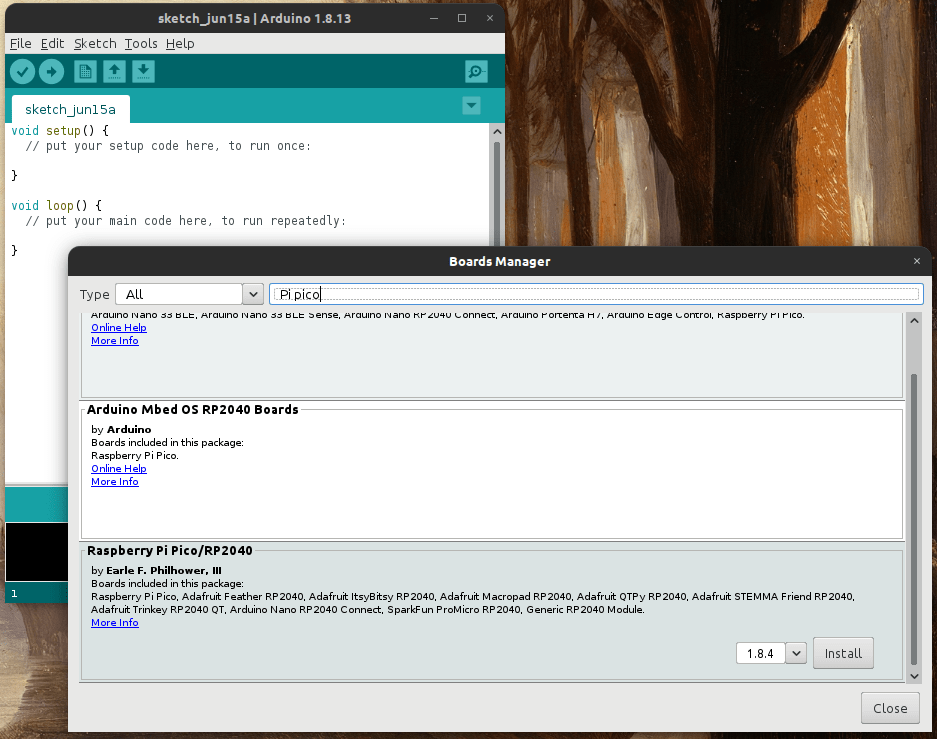Open More Info for Earle Philhower package
This screenshot has width=937, height=739.
click(x=114, y=622)
